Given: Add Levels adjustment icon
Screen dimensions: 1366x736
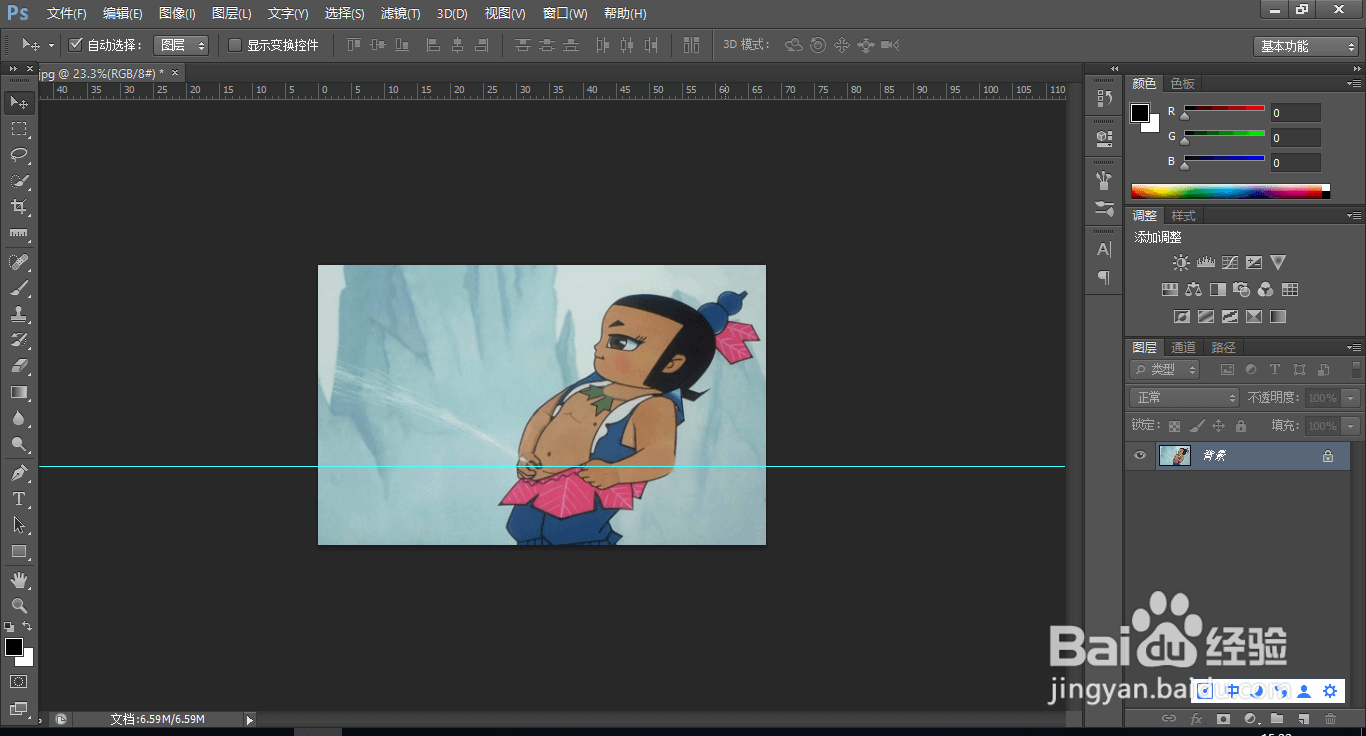Looking at the screenshot, I should 1205,262.
